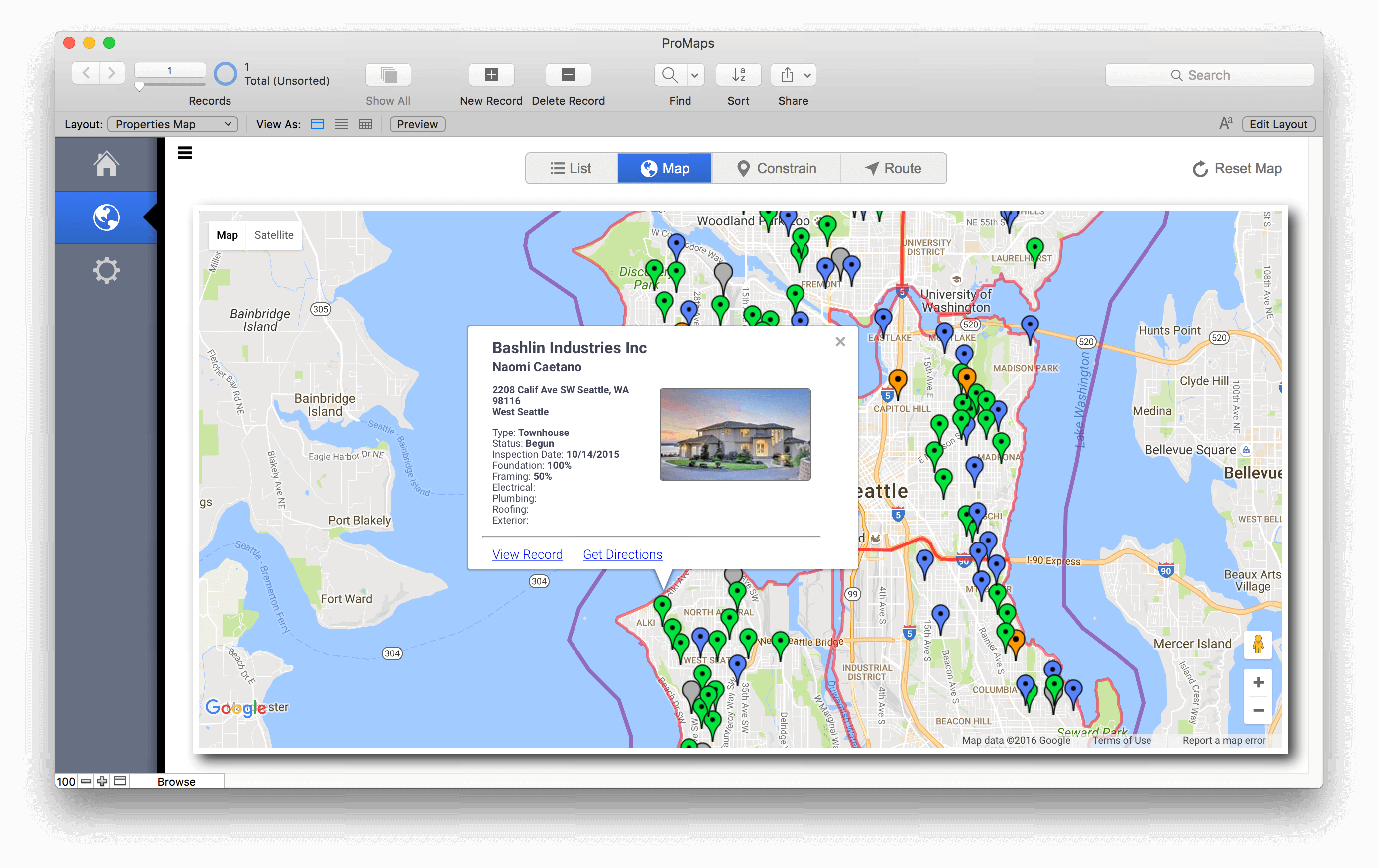Click the Preview button
The width and height of the screenshot is (1379, 868).
[x=417, y=124]
